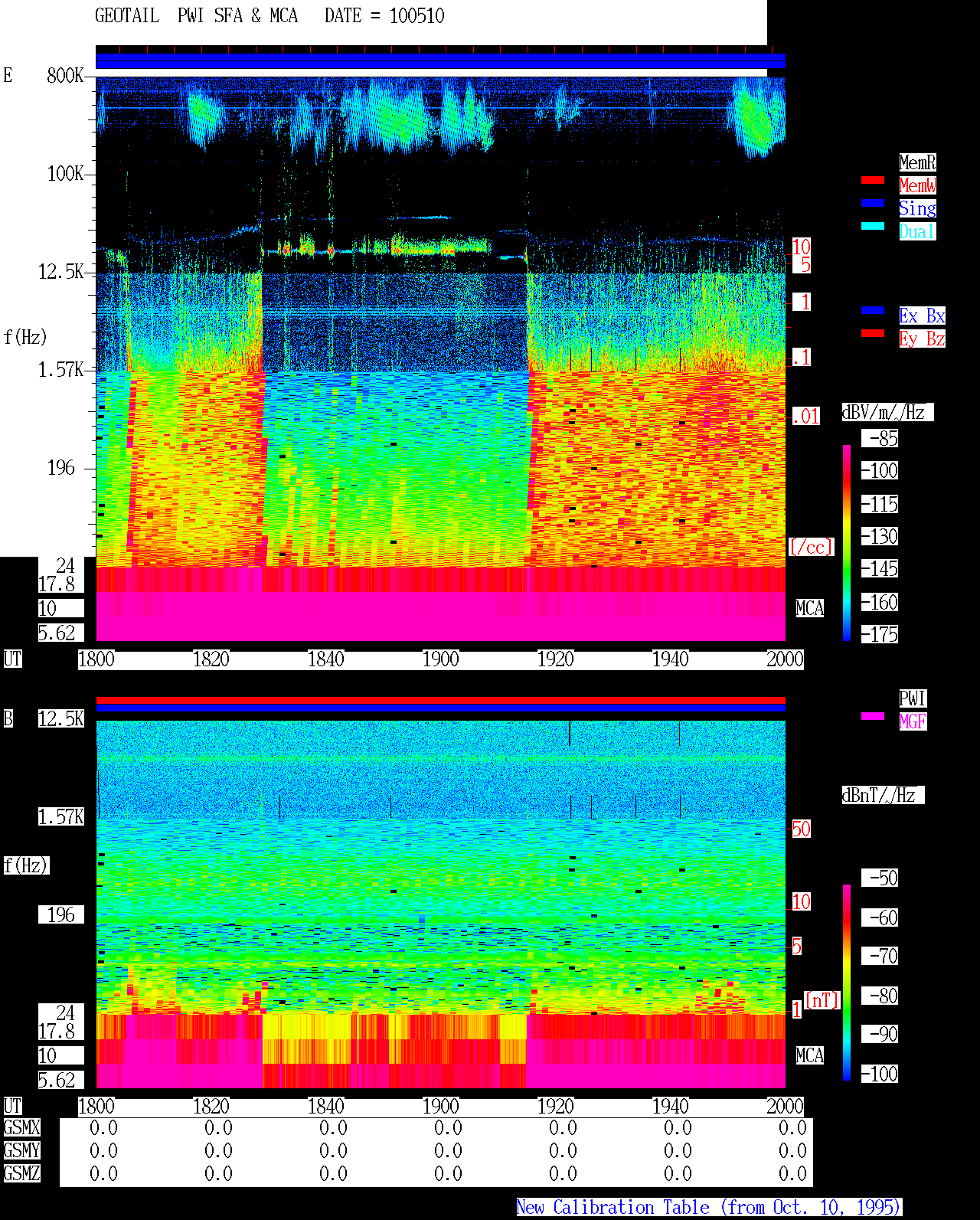Click the GSMX row label

click(22, 1127)
